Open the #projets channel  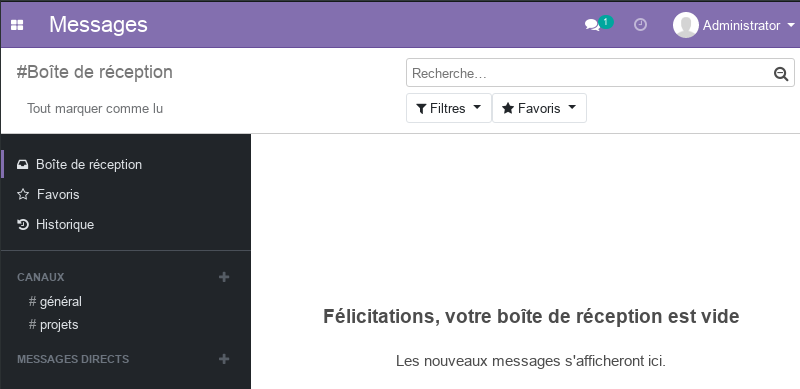[54, 325]
